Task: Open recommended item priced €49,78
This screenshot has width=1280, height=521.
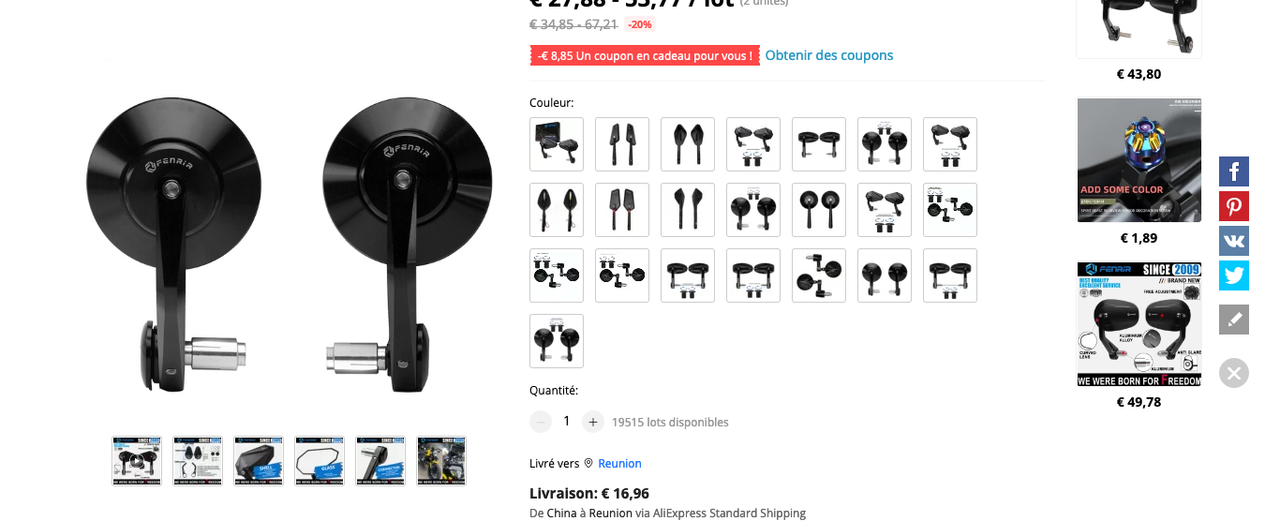Action: pos(1139,324)
